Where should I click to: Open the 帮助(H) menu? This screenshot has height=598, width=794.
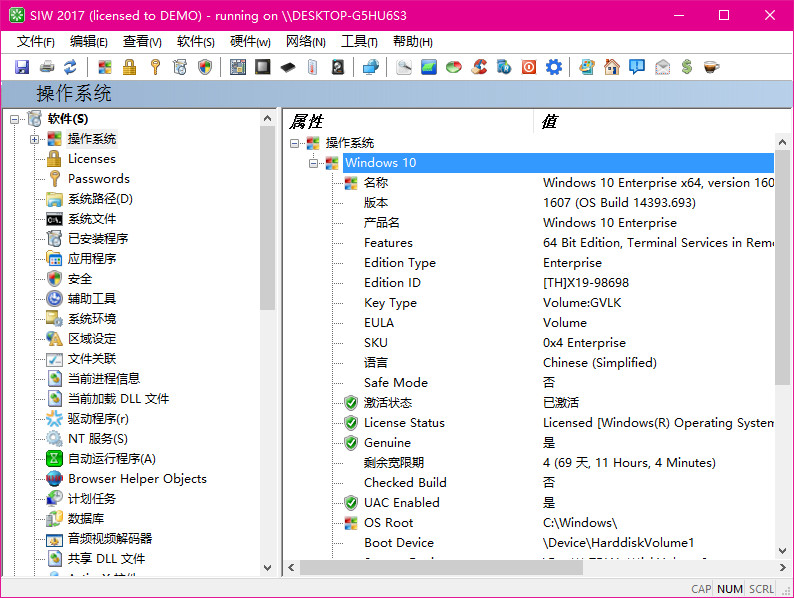coord(413,42)
